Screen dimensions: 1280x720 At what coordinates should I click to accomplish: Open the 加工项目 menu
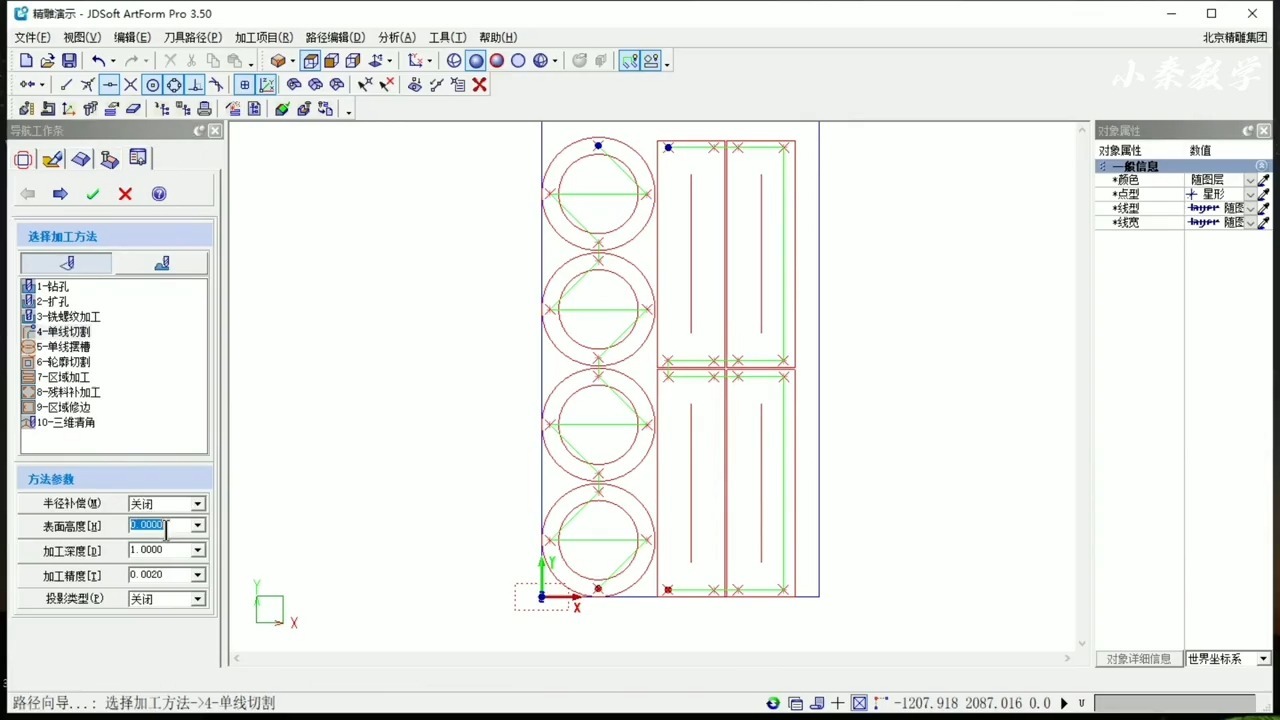coord(264,38)
